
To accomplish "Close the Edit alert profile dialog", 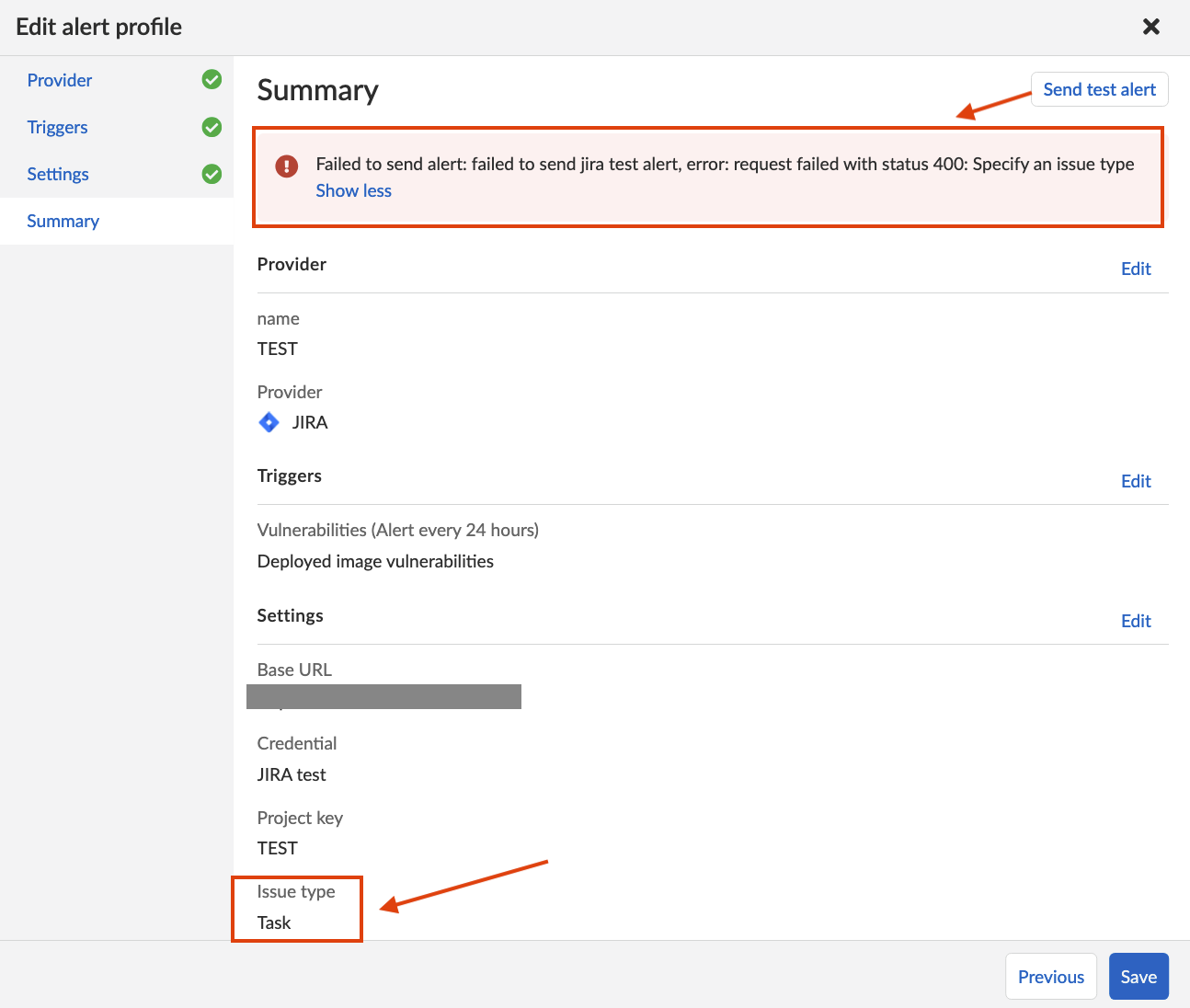I will tap(1150, 27).
